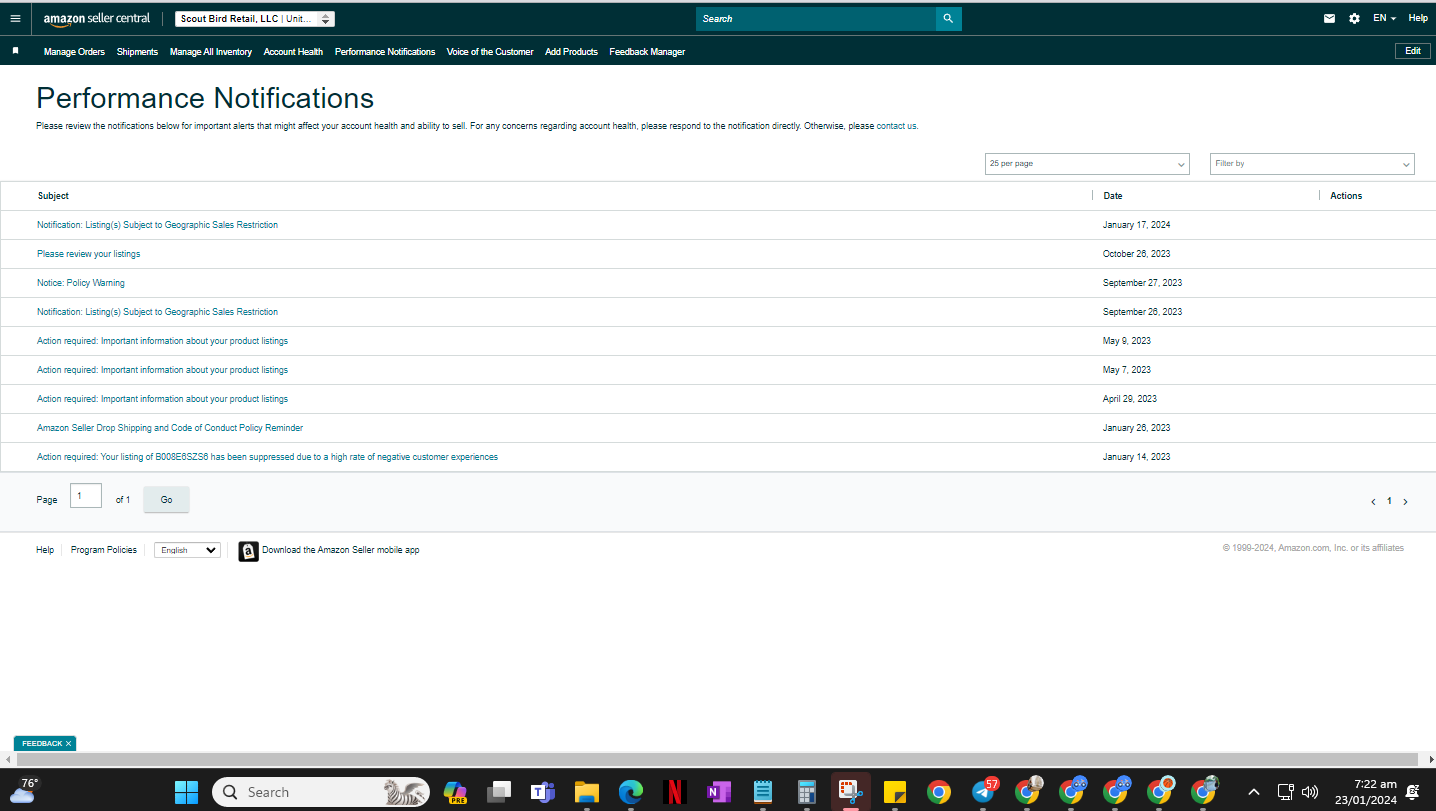This screenshot has height=811, width=1436.
Task: Open the Windows Start menu
Action: tap(186, 792)
